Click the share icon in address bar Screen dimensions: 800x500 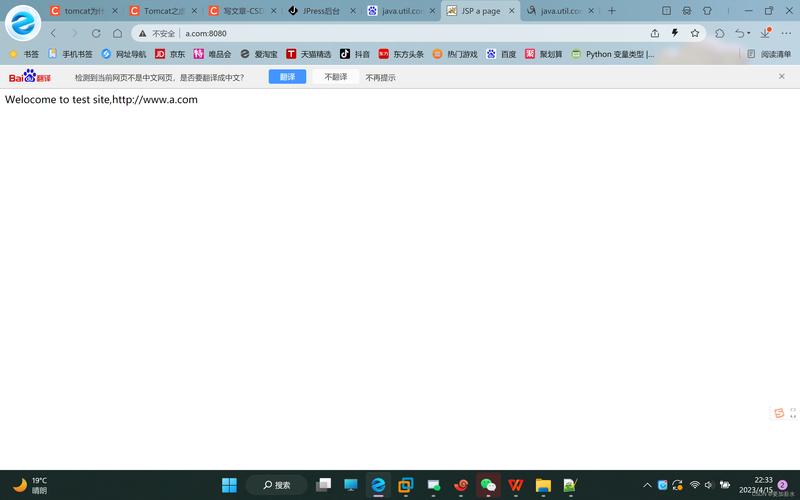(655, 33)
